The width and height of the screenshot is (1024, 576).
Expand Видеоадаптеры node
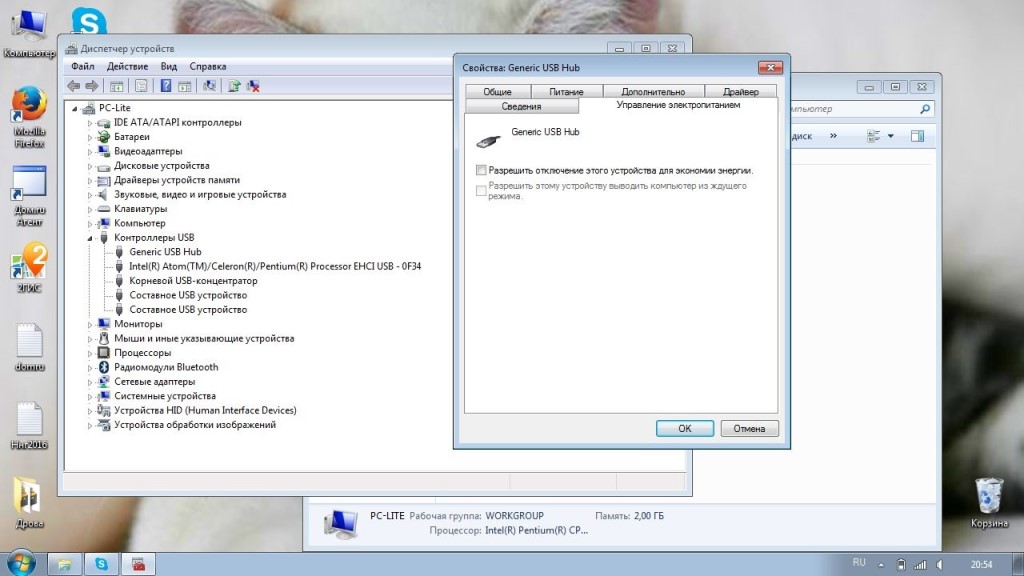(90, 152)
